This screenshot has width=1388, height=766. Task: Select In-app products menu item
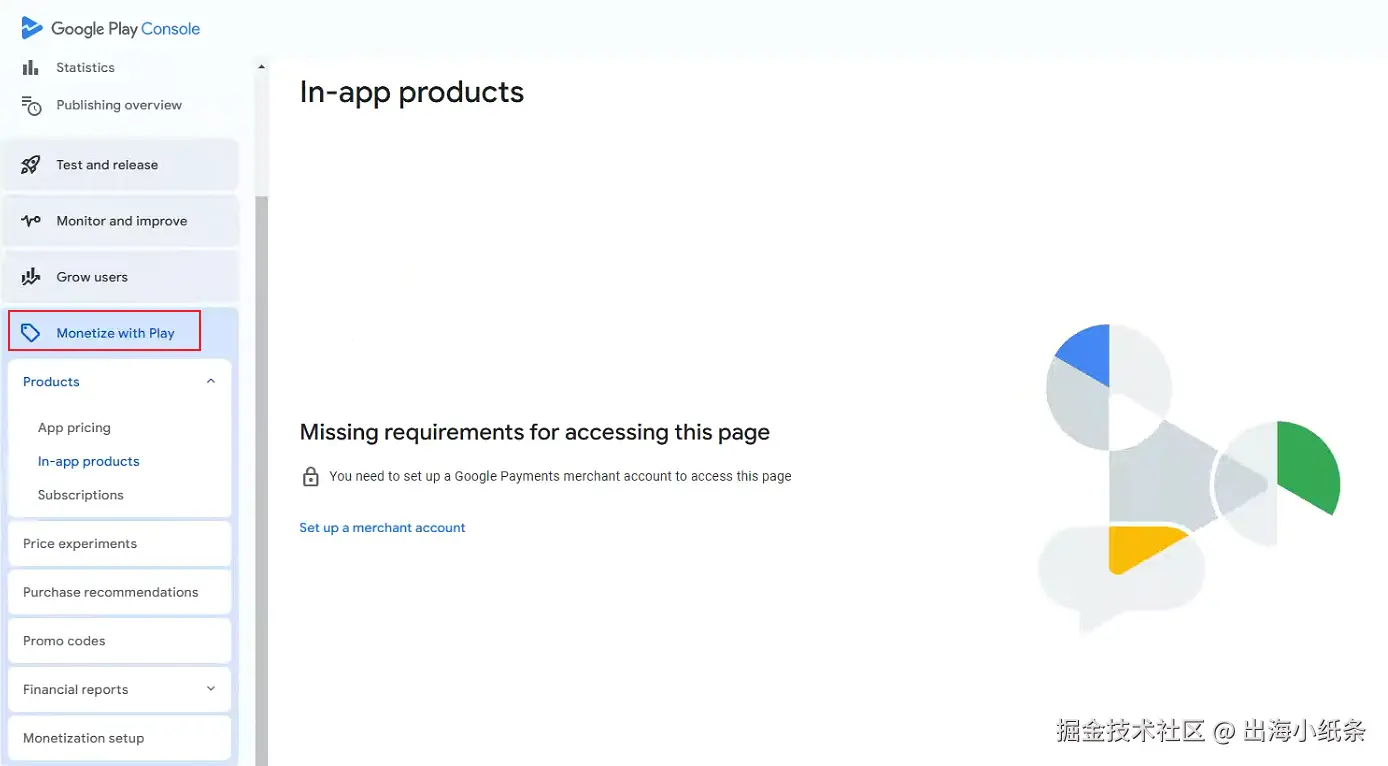click(x=88, y=462)
